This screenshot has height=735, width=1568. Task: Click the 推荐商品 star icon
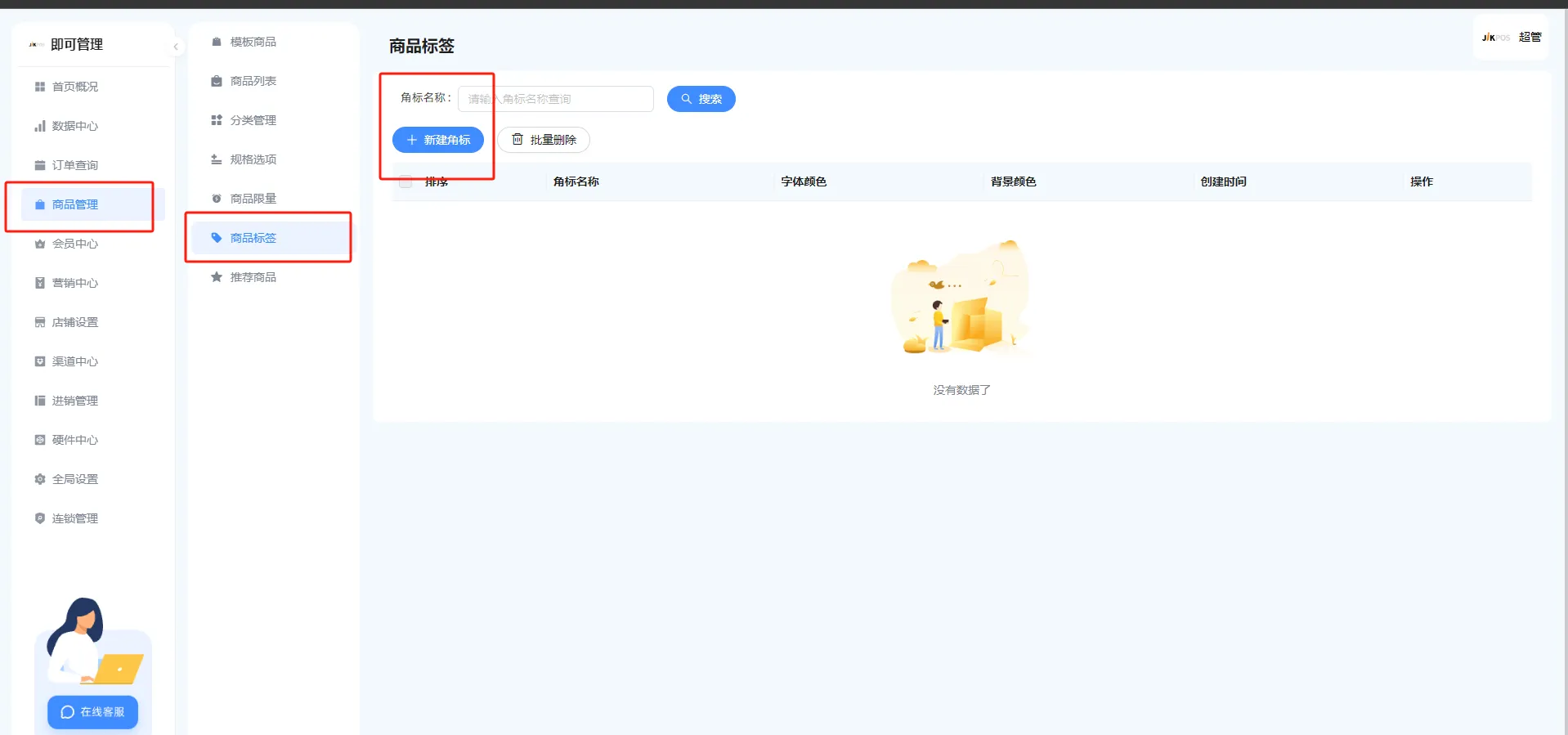217,277
